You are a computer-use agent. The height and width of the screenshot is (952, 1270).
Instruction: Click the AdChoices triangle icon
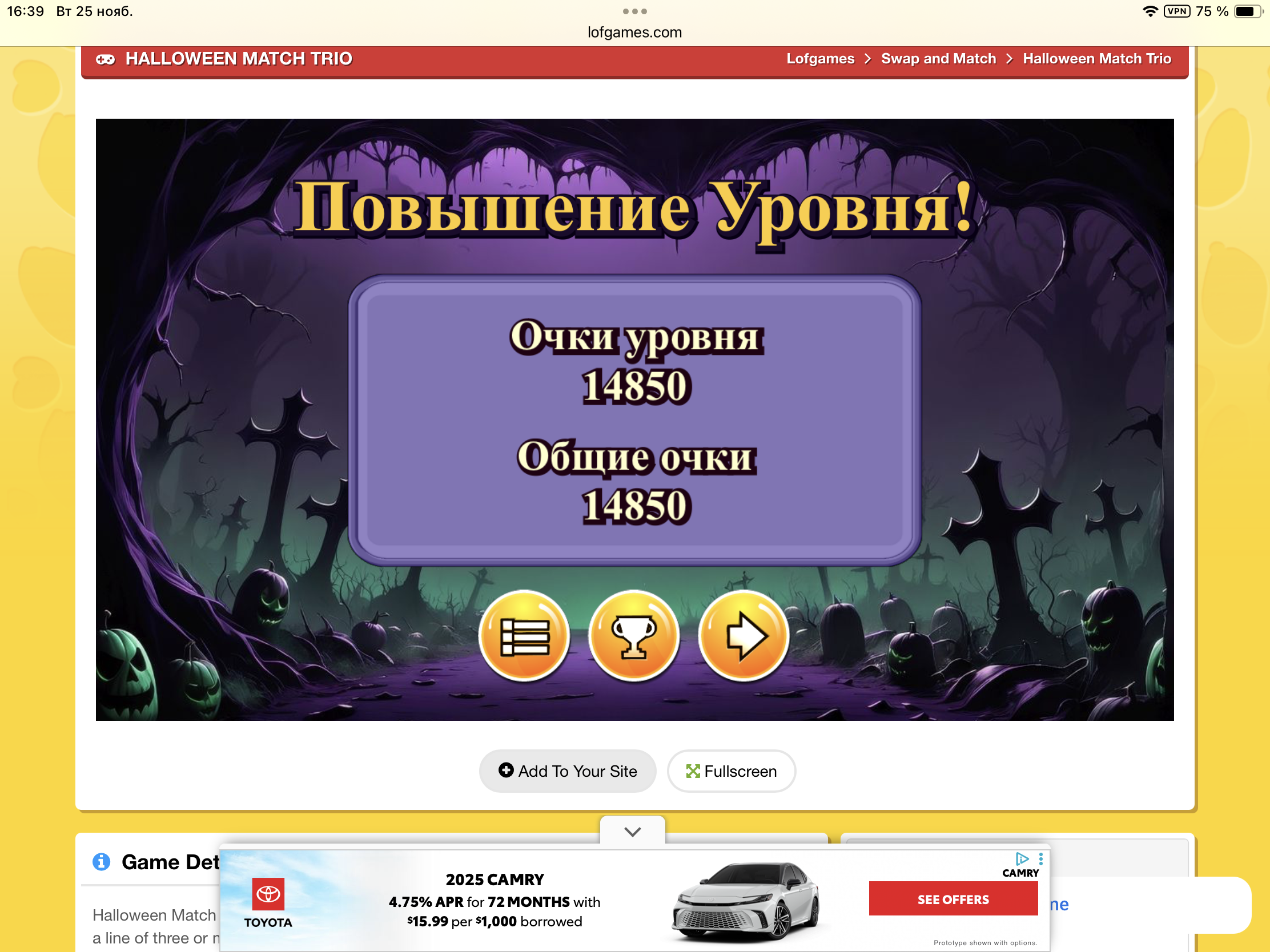point(1022,858)
